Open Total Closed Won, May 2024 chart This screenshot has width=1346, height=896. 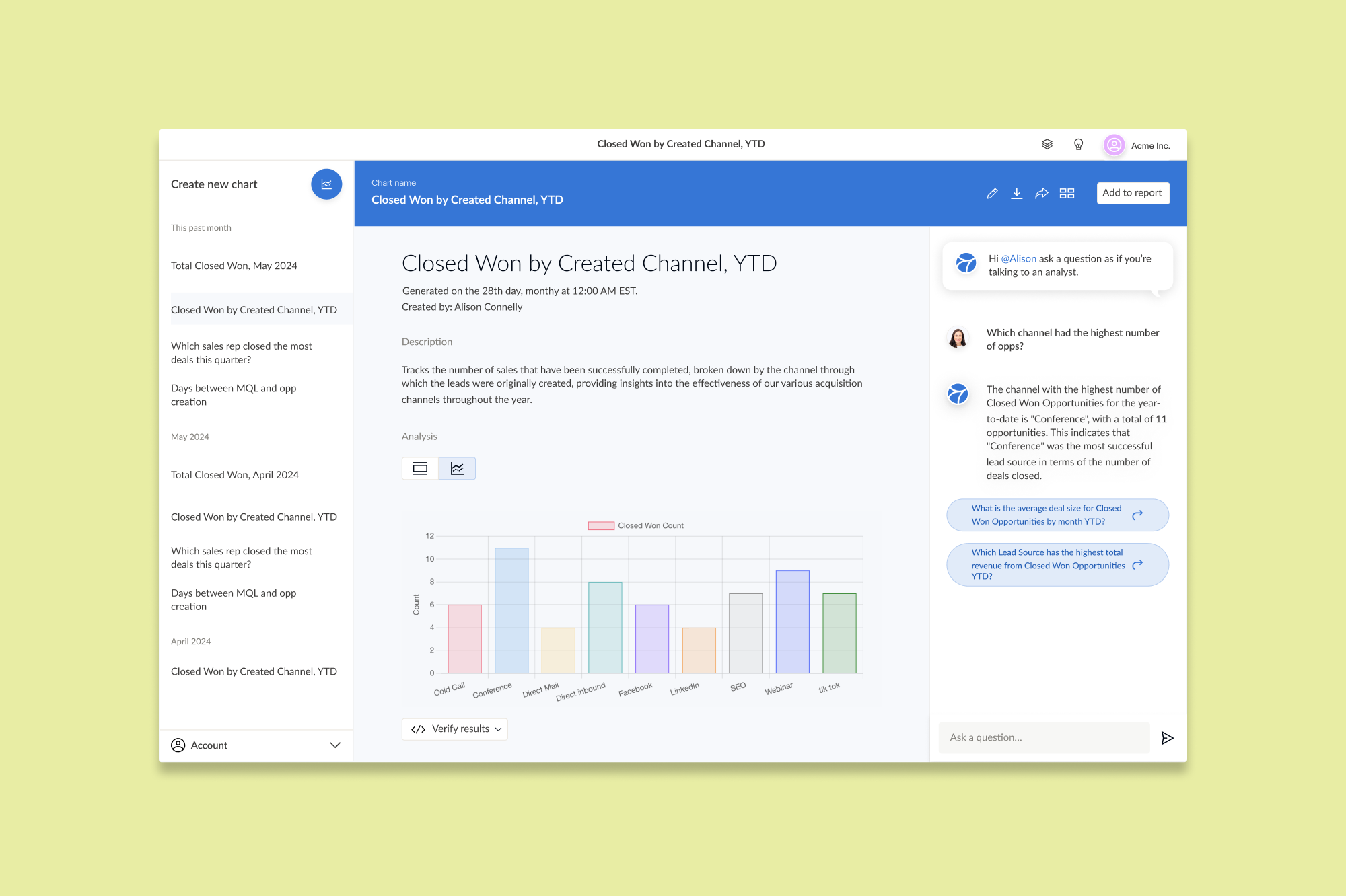pos(234,266)
